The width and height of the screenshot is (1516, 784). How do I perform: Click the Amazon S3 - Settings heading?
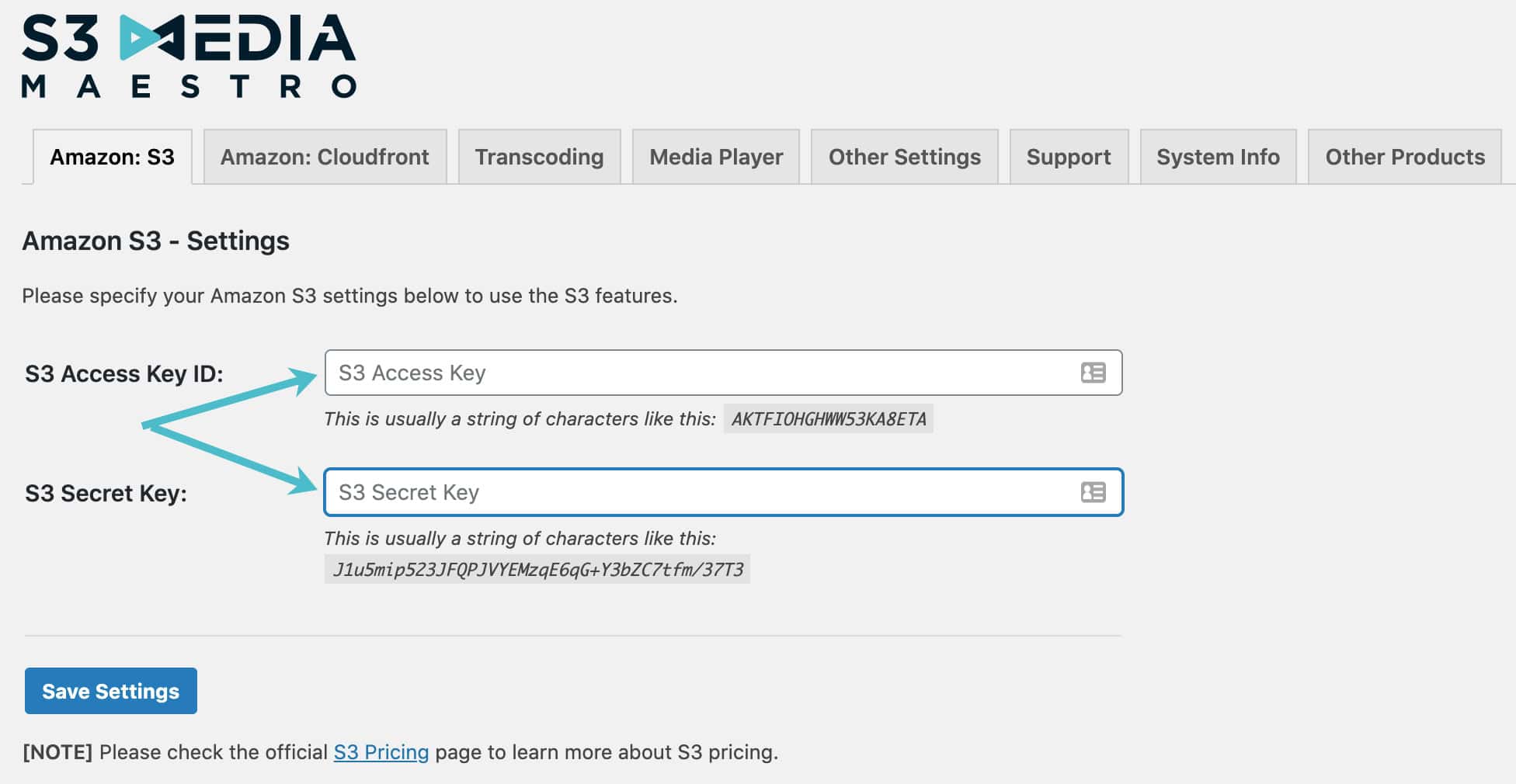click(155, 241)
